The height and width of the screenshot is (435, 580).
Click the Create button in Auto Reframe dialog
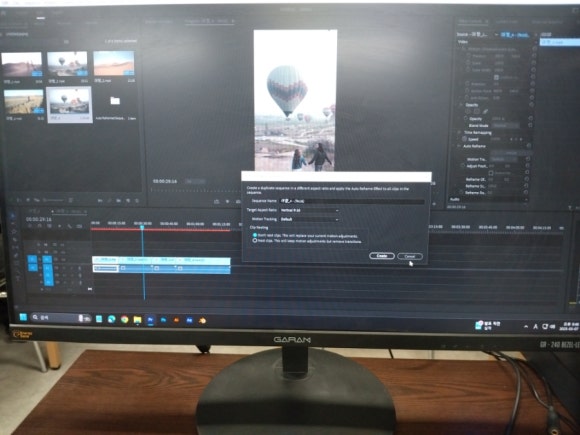[x=381, y=256]
